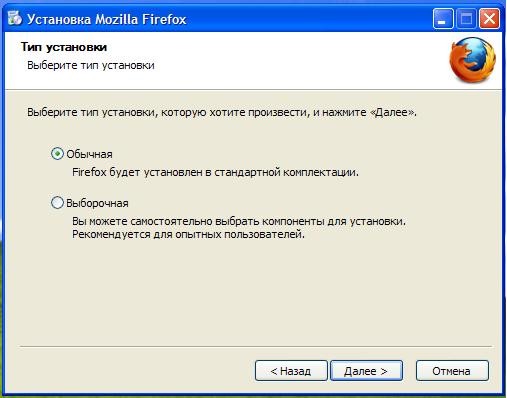
Task: Click the Выберите тип установки subtitle
Action: pyautogui.click(x=91, y=65)
